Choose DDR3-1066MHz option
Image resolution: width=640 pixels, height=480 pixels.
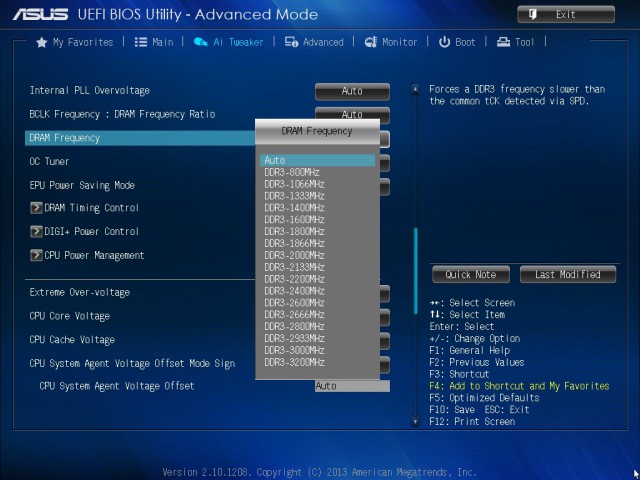[x=294, y=184]
